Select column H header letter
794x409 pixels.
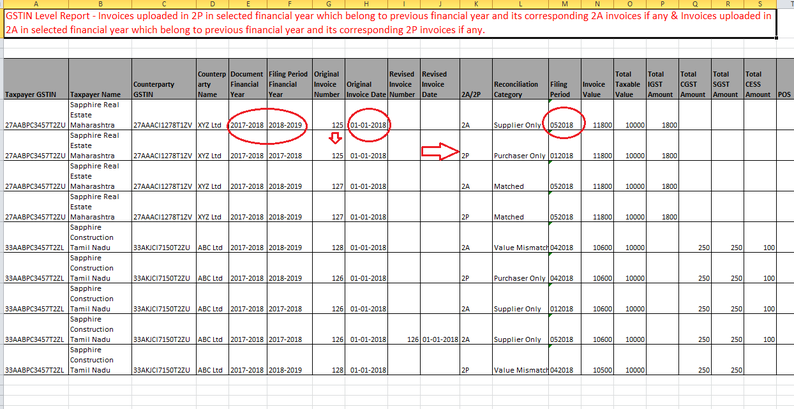[366, 4]
